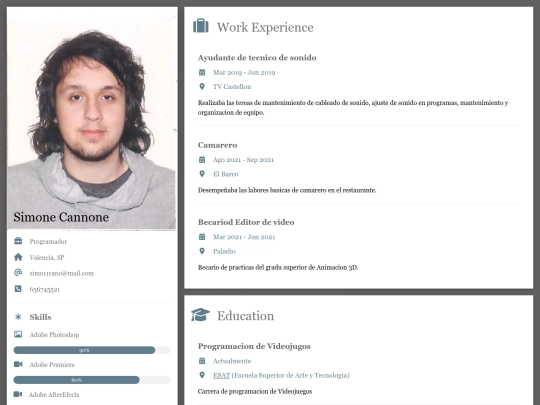Click the Adobe Premiere 80% progress bar
Screen dimensions: 540x405
[92, 380]
